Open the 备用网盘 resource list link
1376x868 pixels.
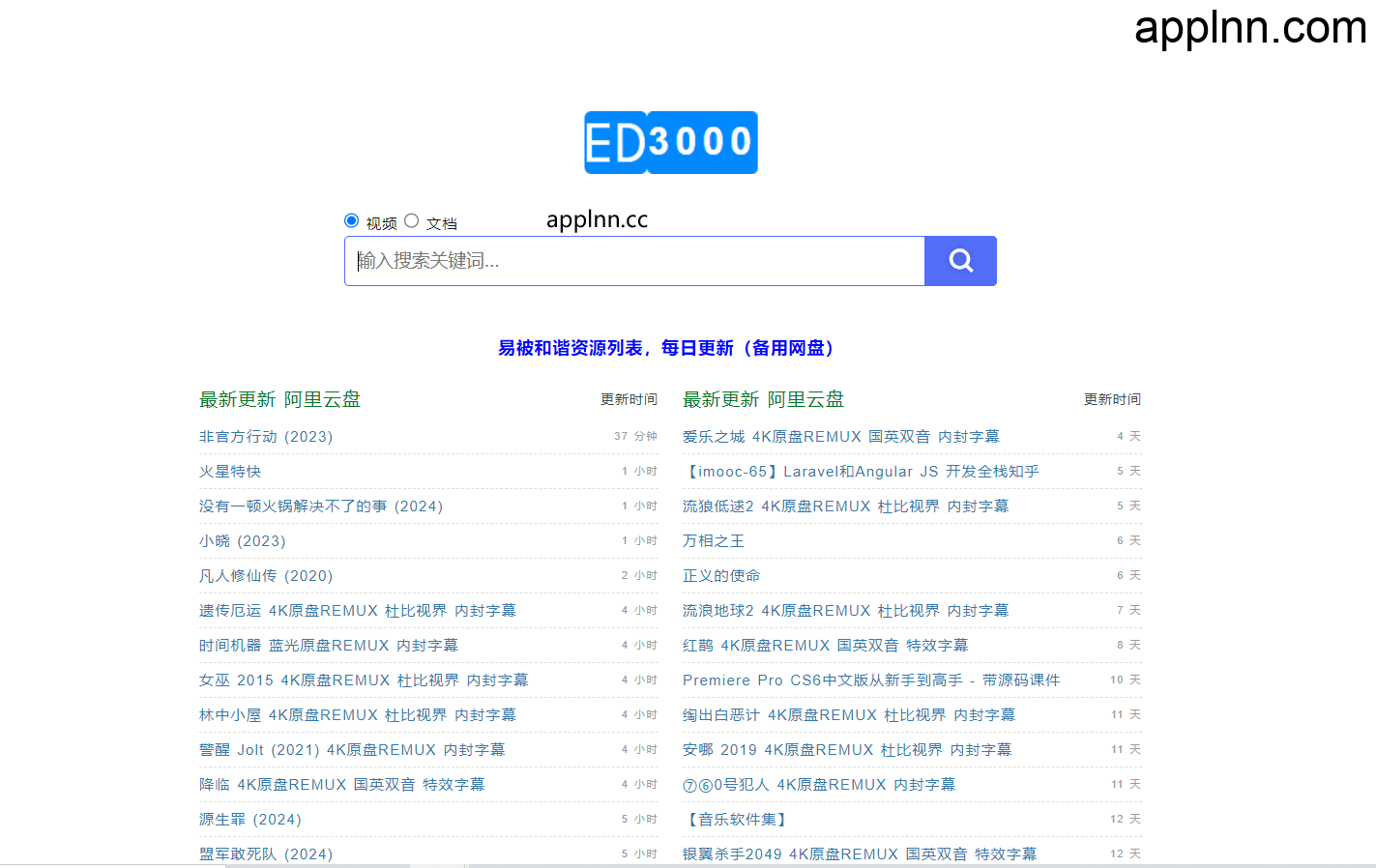pyautogui.click(x=665, y=348)
